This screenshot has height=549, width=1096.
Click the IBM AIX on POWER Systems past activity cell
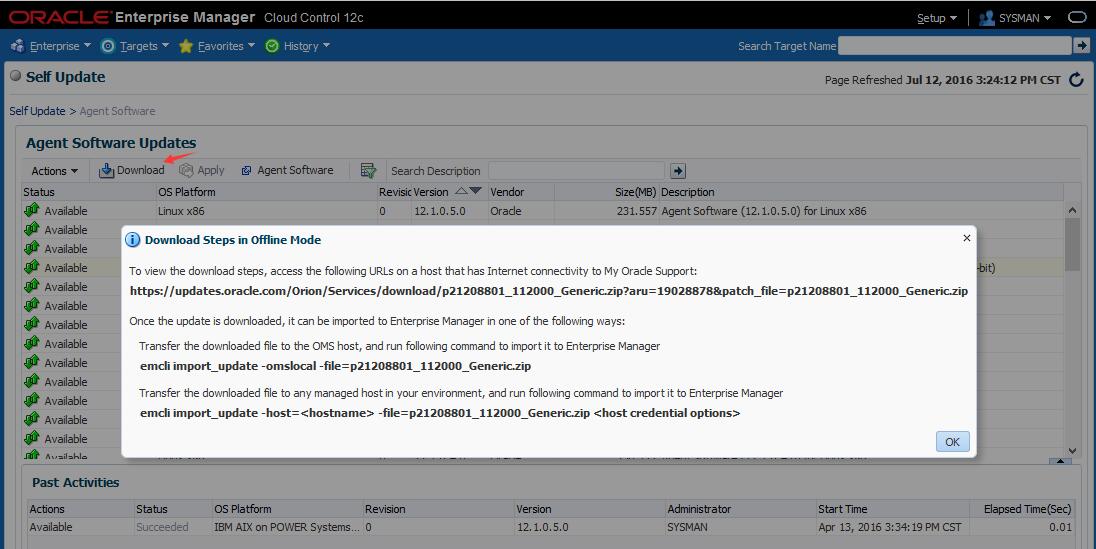pyautogui.click(x=287, y=527)
